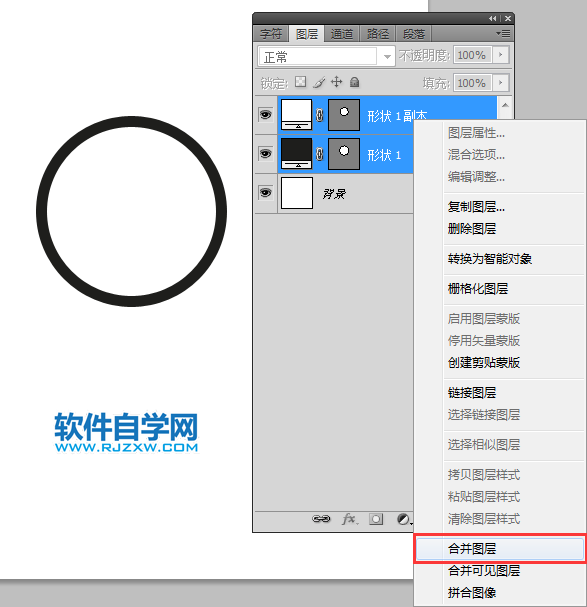
Task: Choose 合并可见图层 from context menu
Action: pyautogui.click(x=500, y=571)
